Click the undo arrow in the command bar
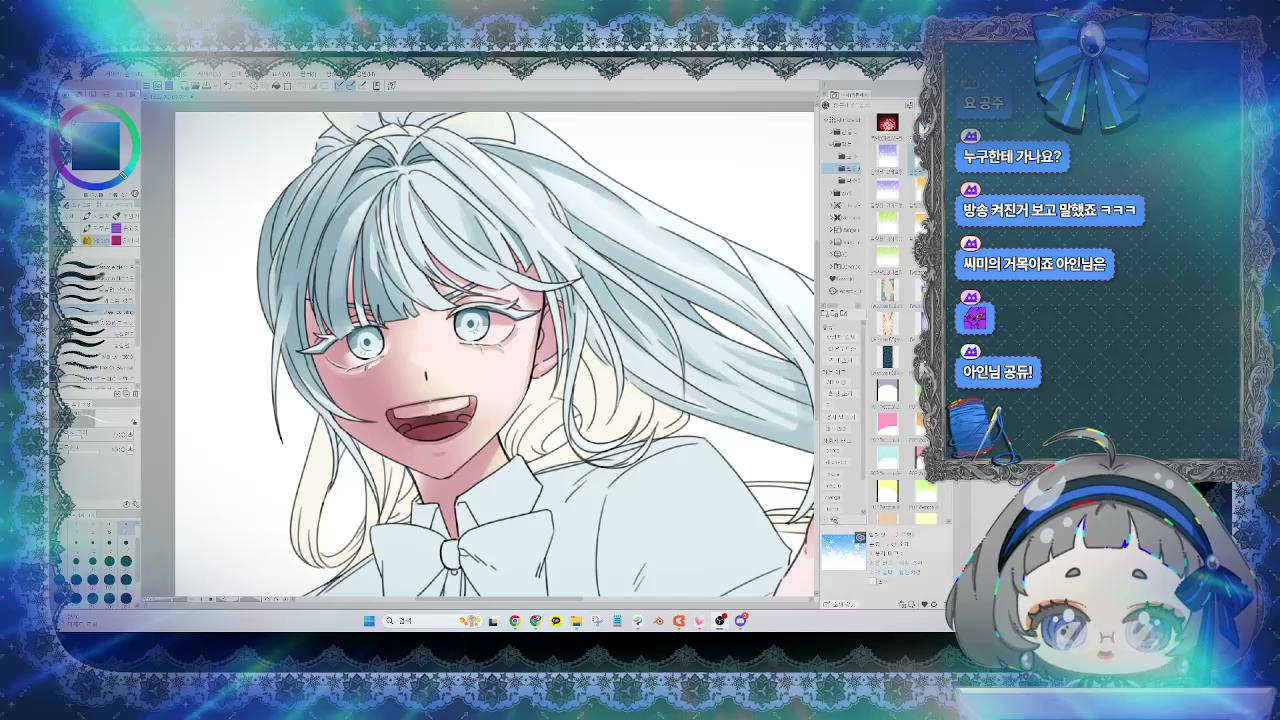This screenshot has width=1280, height=720. pyautogui.click(x=228, y=85)
